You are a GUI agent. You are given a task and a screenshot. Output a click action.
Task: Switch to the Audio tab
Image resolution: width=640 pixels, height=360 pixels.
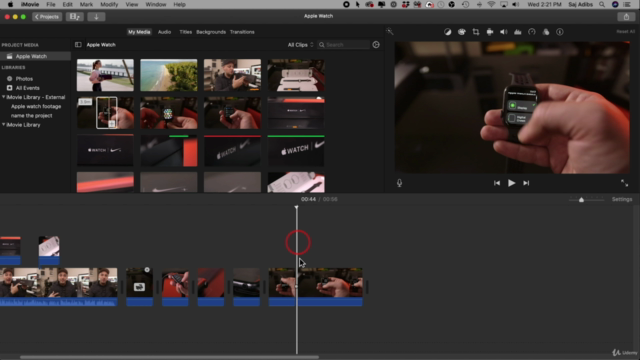(164, 32)
